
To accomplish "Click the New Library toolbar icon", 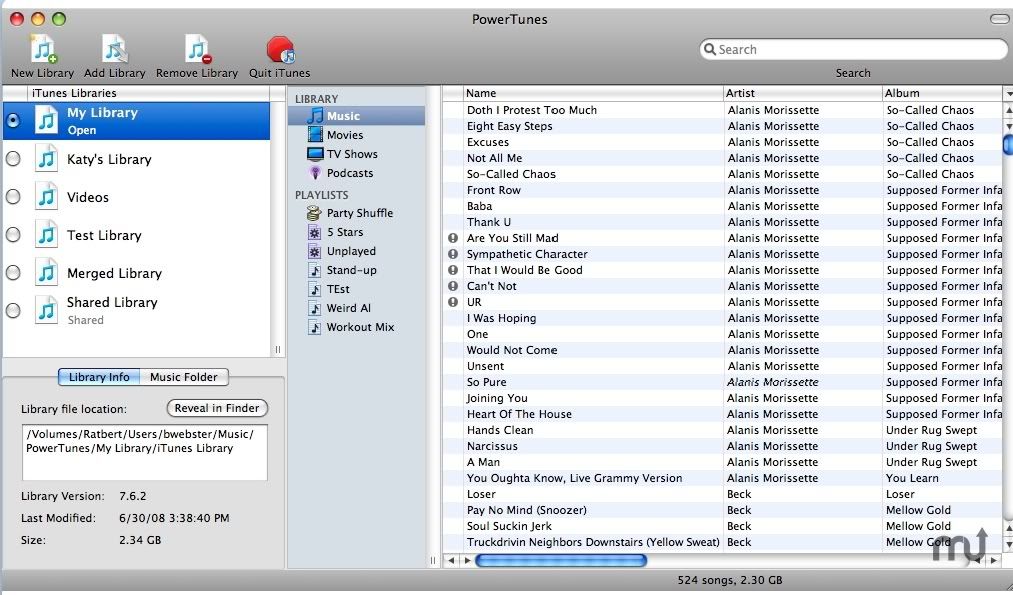I will pos(43,49).
